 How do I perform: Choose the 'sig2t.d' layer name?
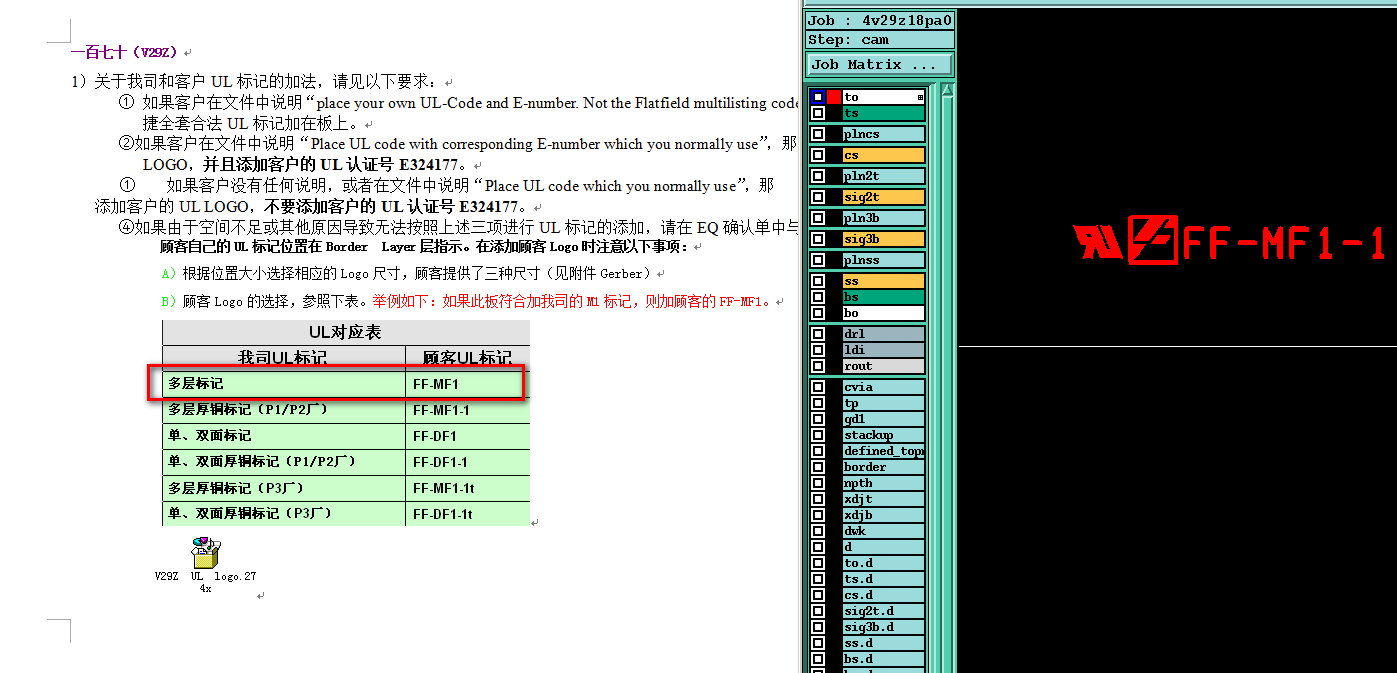[884, 611]
